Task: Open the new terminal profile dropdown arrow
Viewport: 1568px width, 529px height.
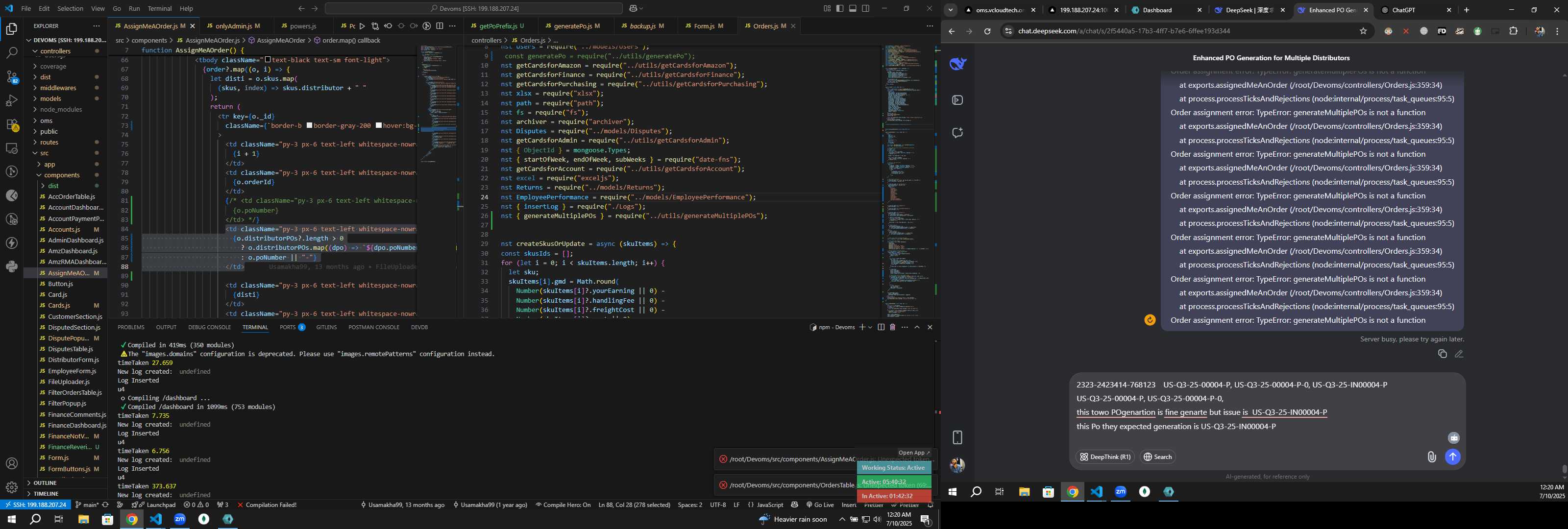Action: point(870,328)
